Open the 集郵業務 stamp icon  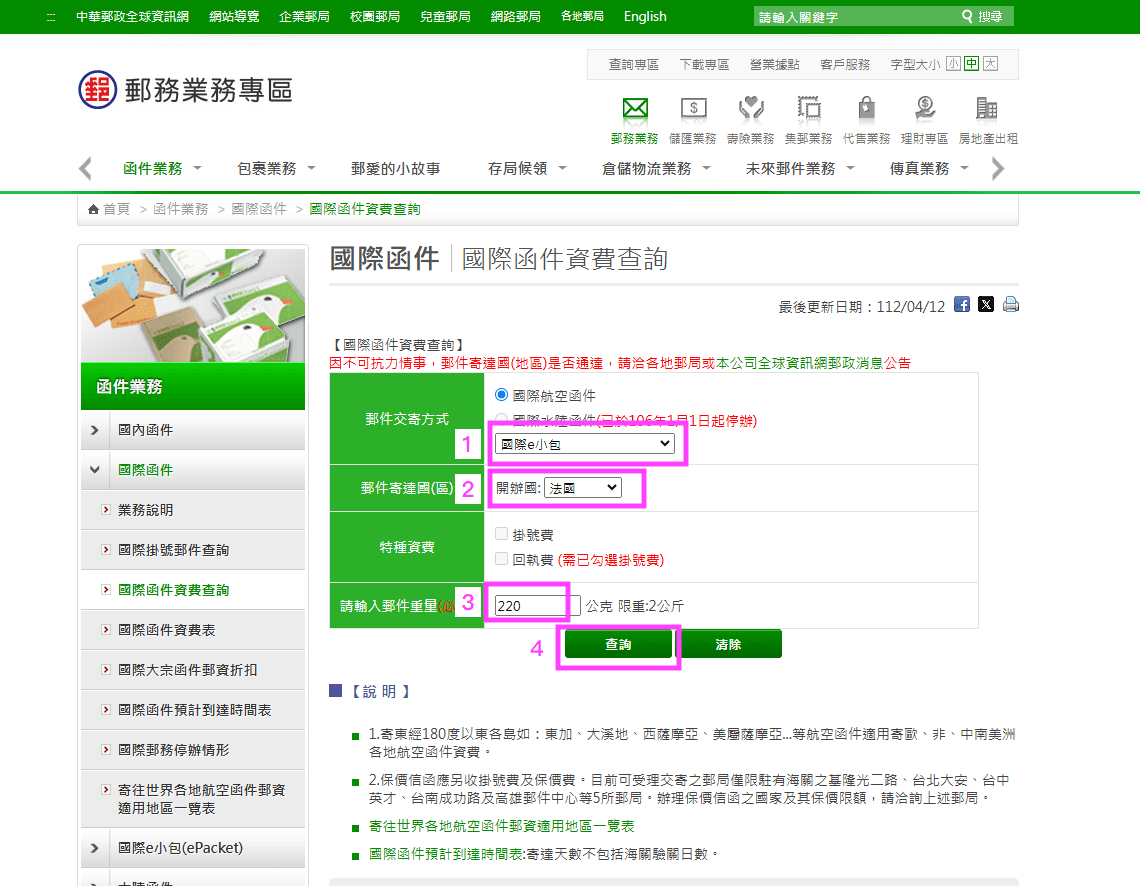coord(808,109)
